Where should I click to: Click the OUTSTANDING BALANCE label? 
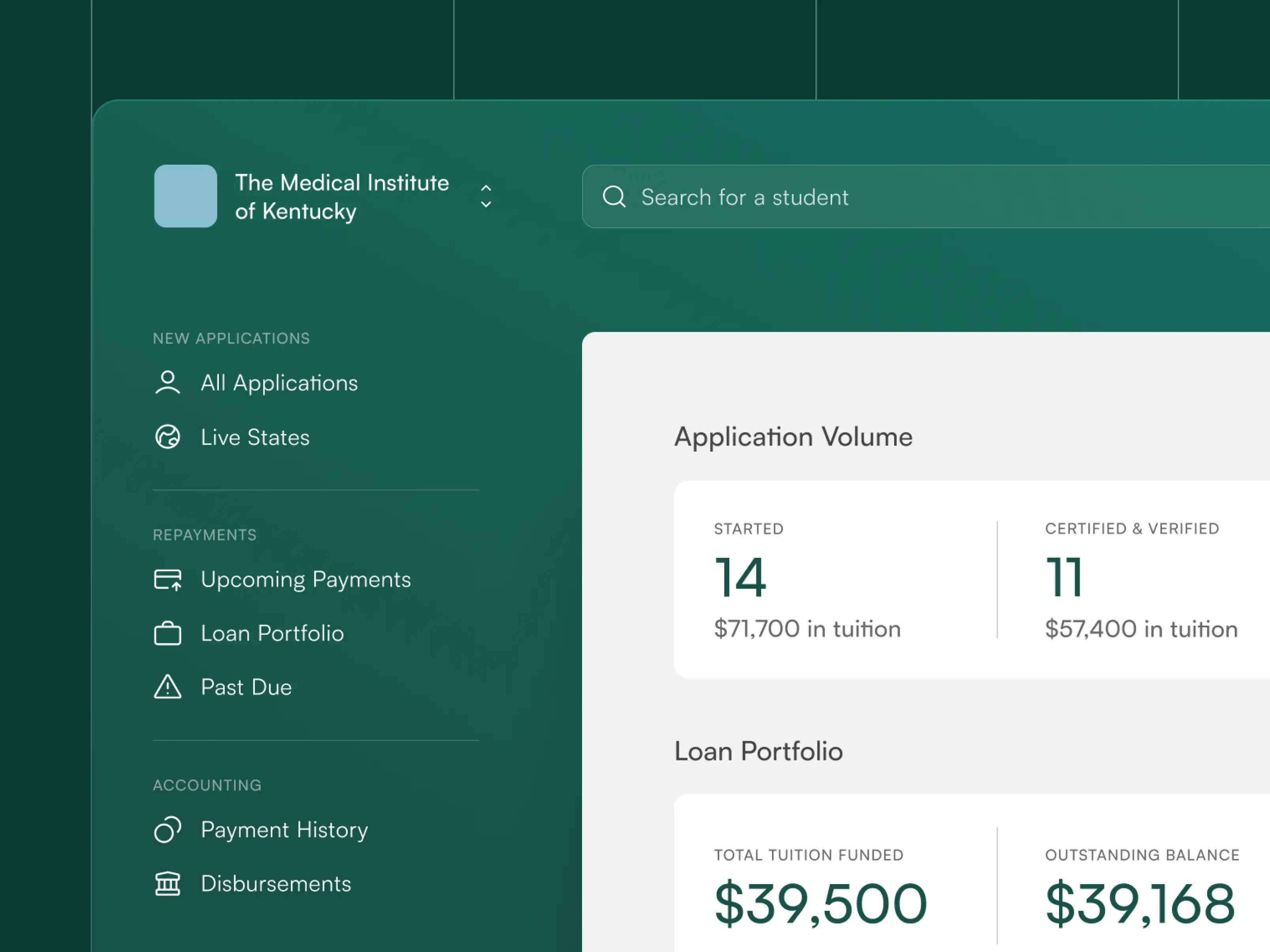tap(1142, 856)
